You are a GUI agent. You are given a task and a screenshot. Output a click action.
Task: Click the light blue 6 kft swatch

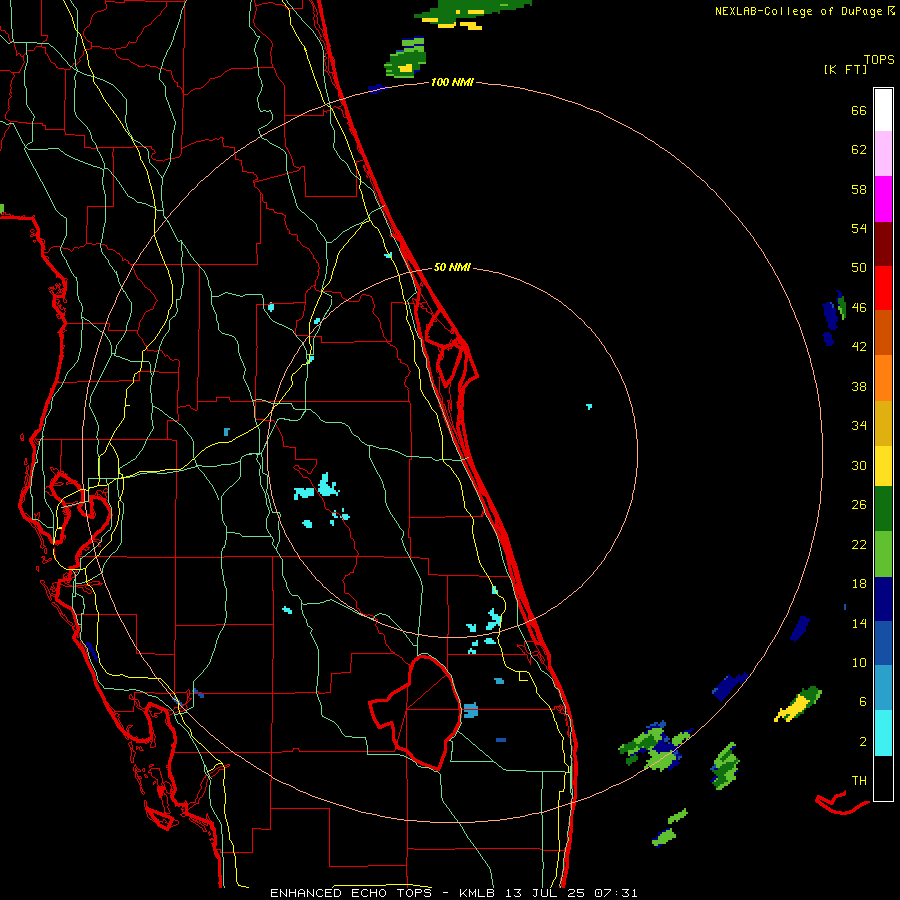coord(883,688)
